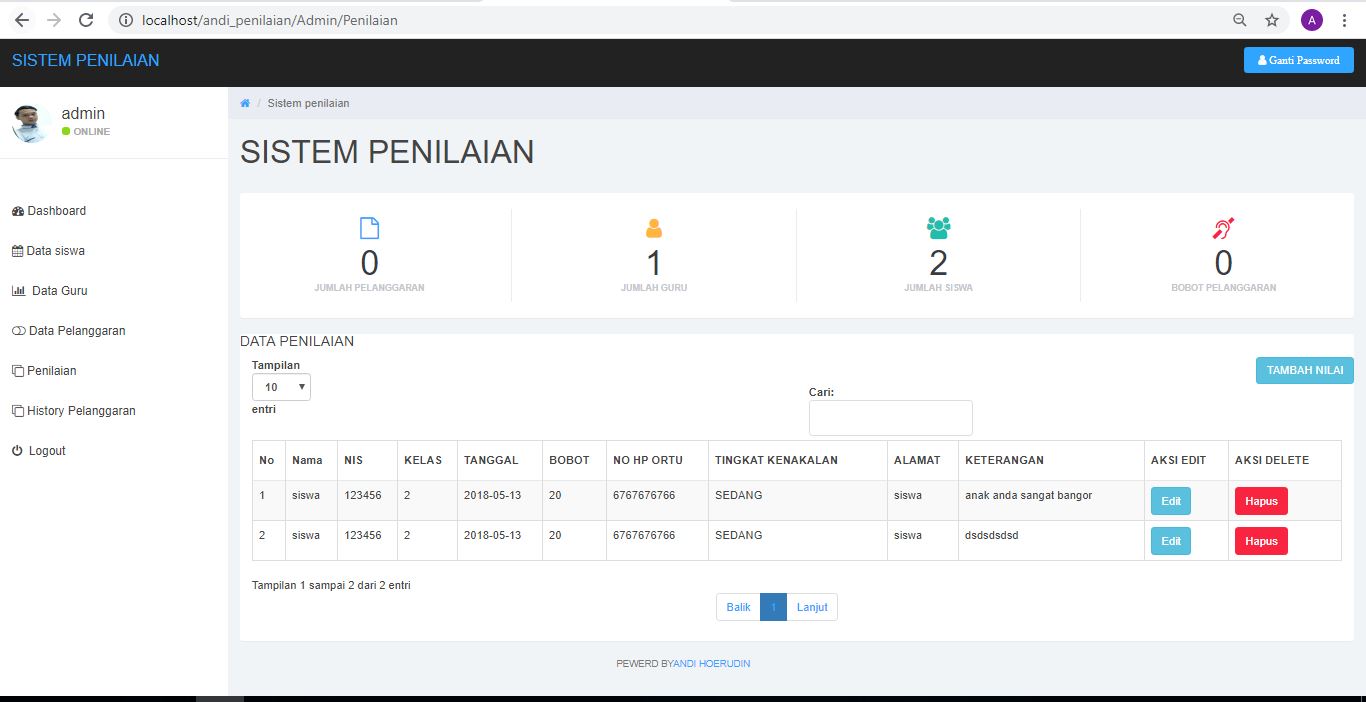Viewport: 1366px width, 702px height.
Task: Click the home icon in breadcrumb
Action: coord(245,103)
